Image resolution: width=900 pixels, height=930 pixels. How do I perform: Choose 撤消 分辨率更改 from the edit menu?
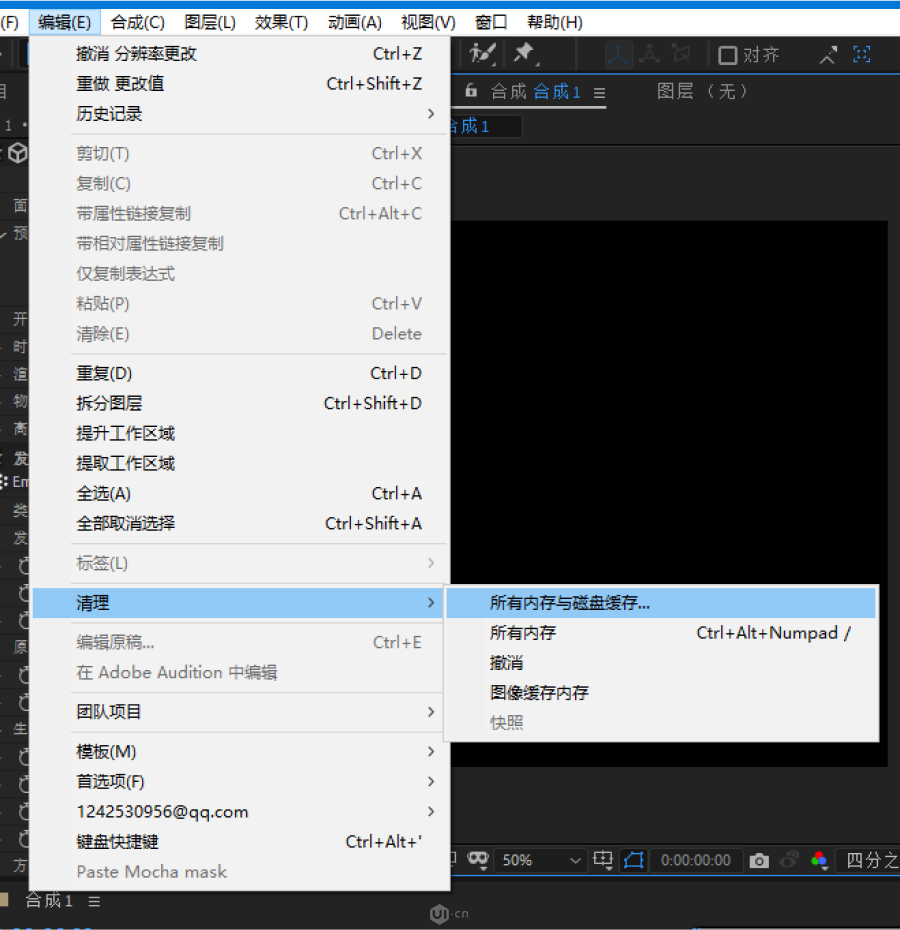tap(240, 54)
